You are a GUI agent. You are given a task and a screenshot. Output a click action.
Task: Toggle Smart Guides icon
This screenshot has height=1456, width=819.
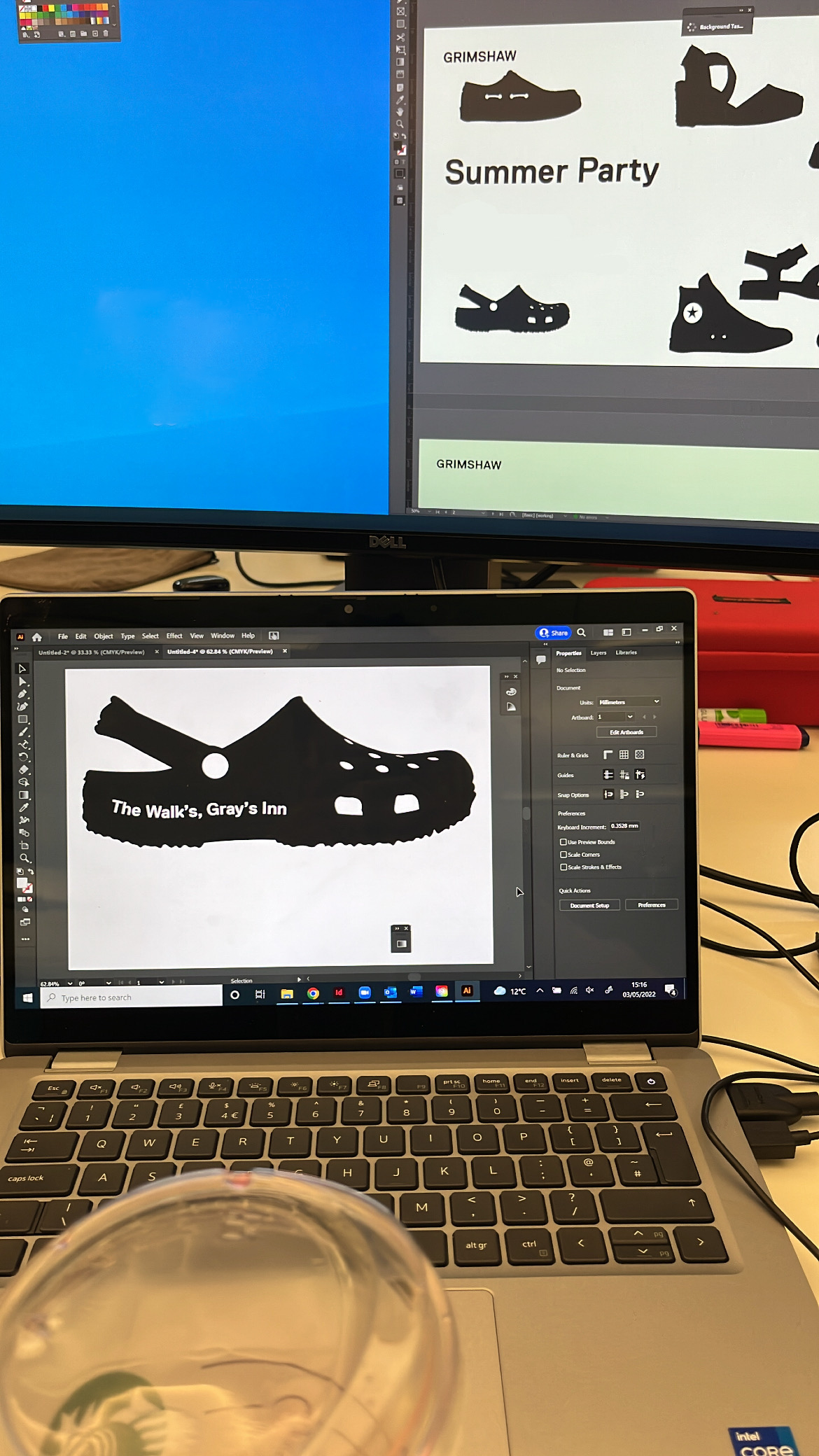point(640,774)
